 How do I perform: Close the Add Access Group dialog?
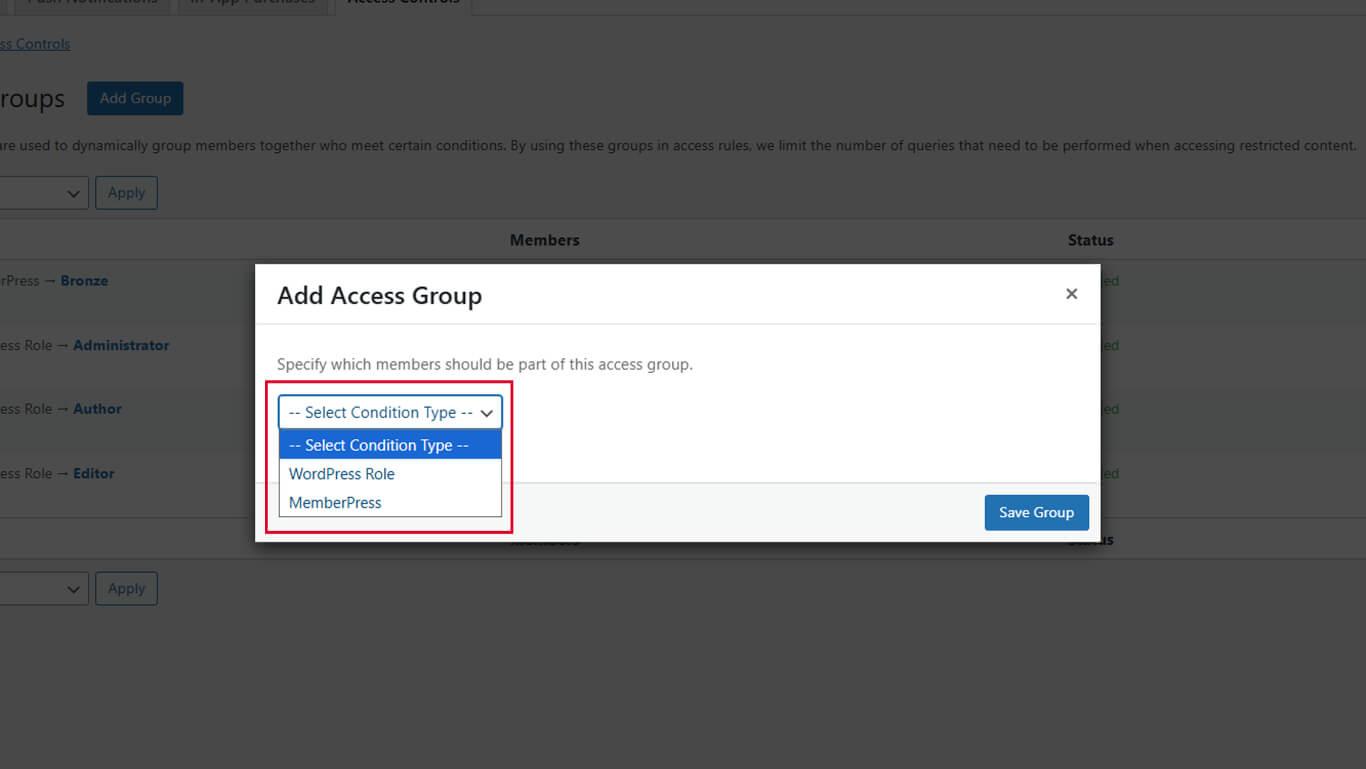(1071, 294)
